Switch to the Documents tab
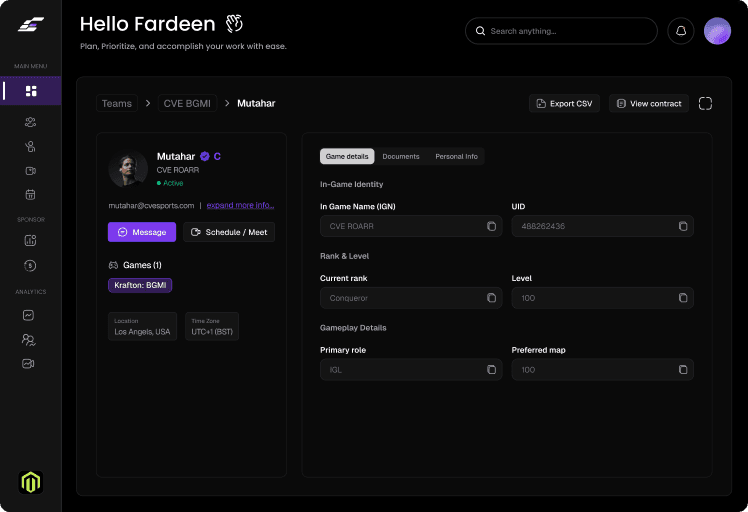 [x=401, y=156]
